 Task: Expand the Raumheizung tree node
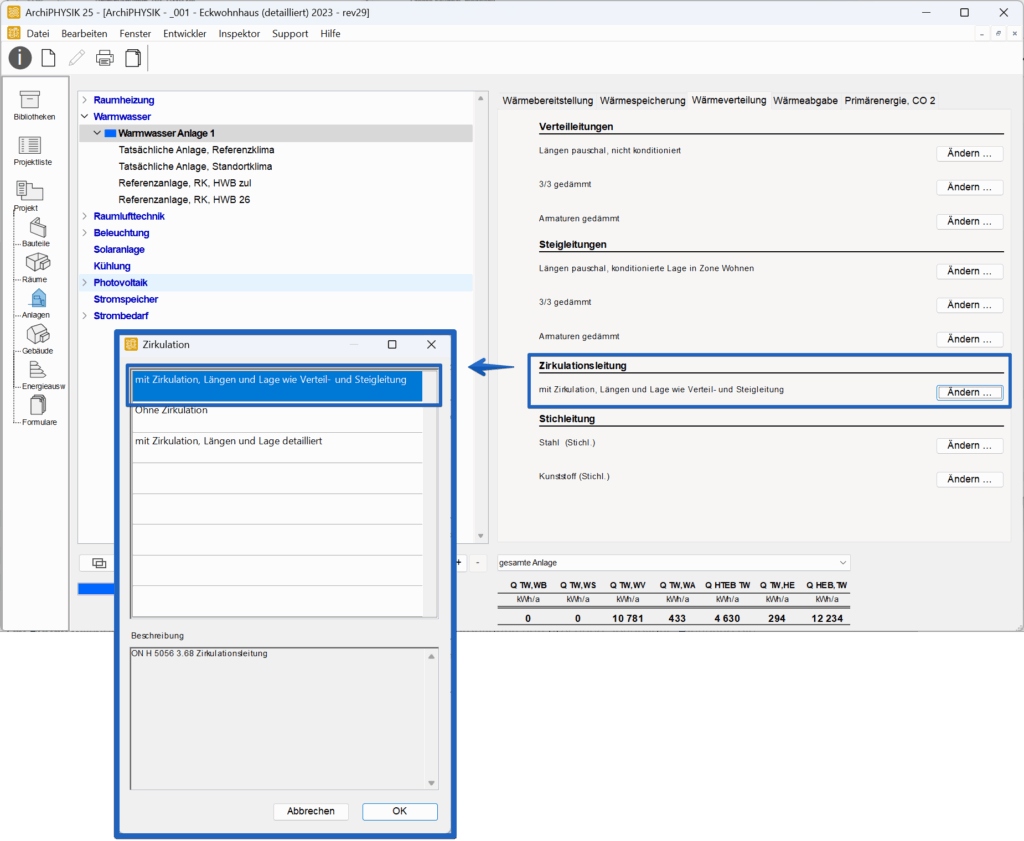click(84, 100)
